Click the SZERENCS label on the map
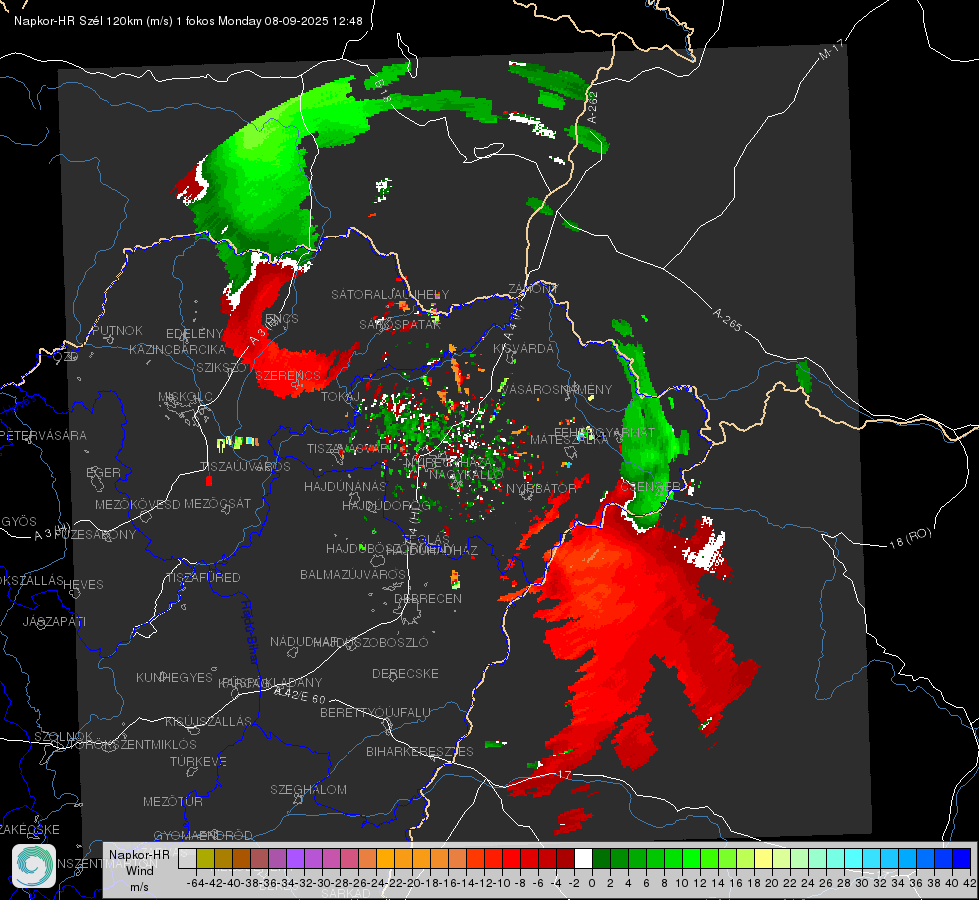This screenshot has width=979, height=900. [288, 375]
